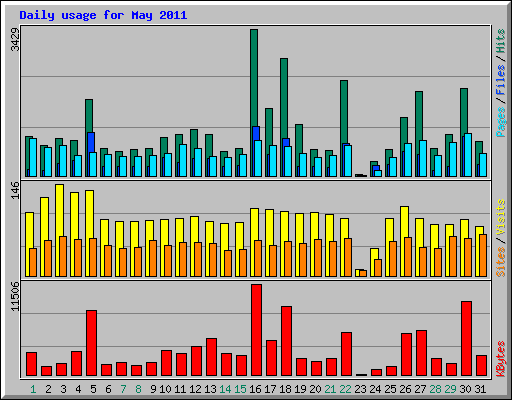The width and height of the screenshot is (512, 400).
Task: Click day label 27 on the x-axis
Action: click(420, 389)
